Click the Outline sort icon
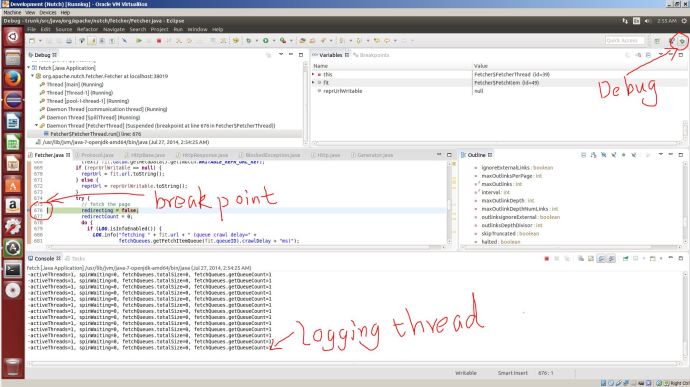The width and height of the screenshot is (690, 387). tap(594, 155)
